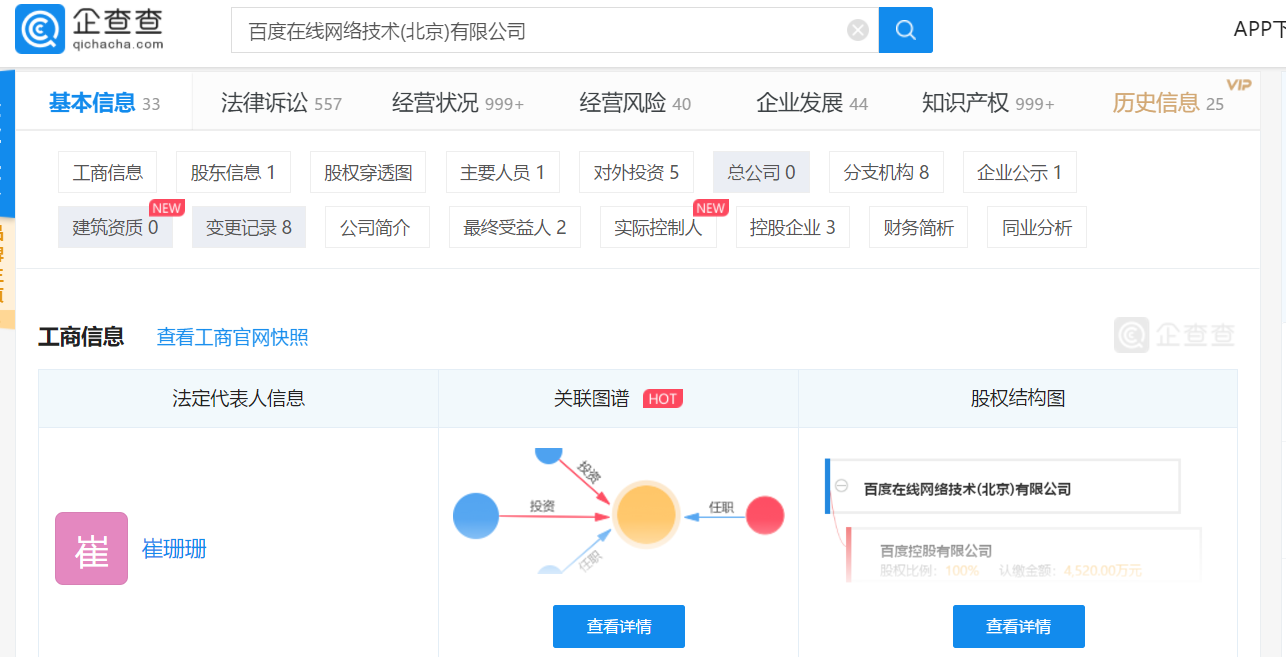Open the VIP 历史信息 tab
The height and width of the screenshot is (657, 1286).
click(1168, 102)
